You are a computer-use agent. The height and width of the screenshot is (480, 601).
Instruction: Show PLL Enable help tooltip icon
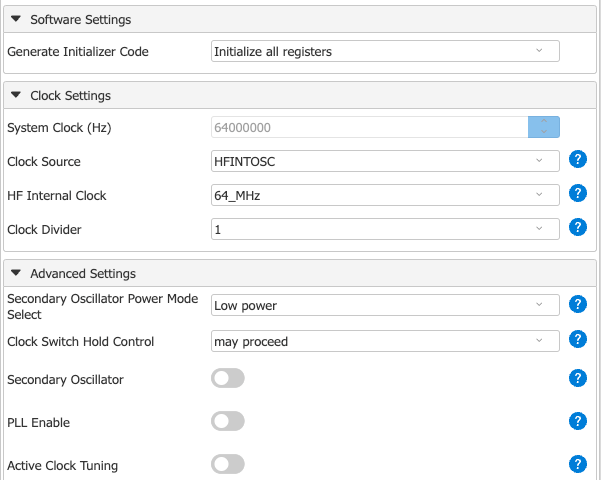tap(577, 421)
